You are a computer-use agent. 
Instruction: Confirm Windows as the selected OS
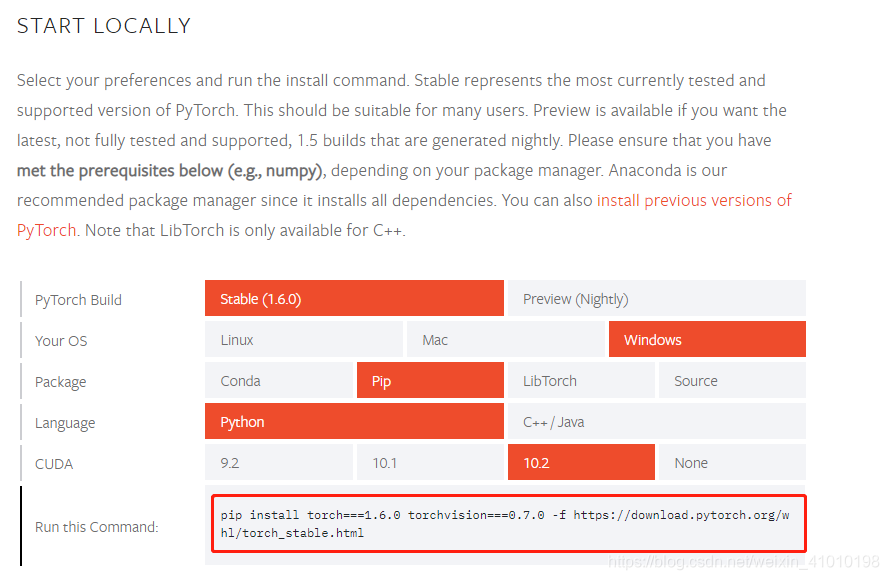(x=707, y=339)
